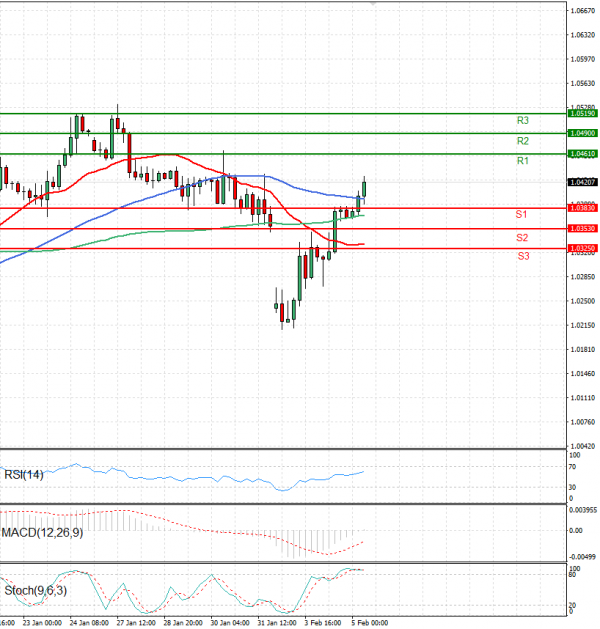The width and height of the screenshot is (600, 629).
Task: Click the 1.06670 price axis value
Action: tap(583, 11)
